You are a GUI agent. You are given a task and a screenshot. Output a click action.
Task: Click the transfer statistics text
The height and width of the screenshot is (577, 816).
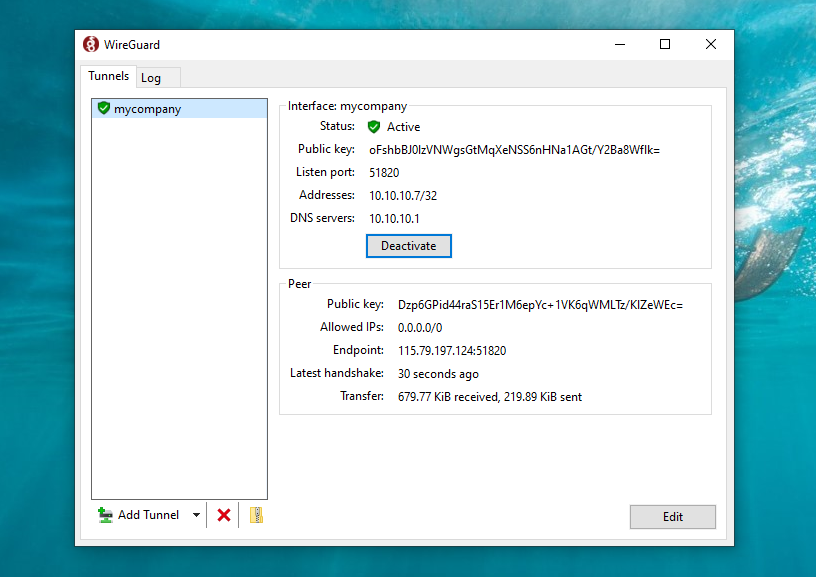pyautogui.click(x=490, y=396)
